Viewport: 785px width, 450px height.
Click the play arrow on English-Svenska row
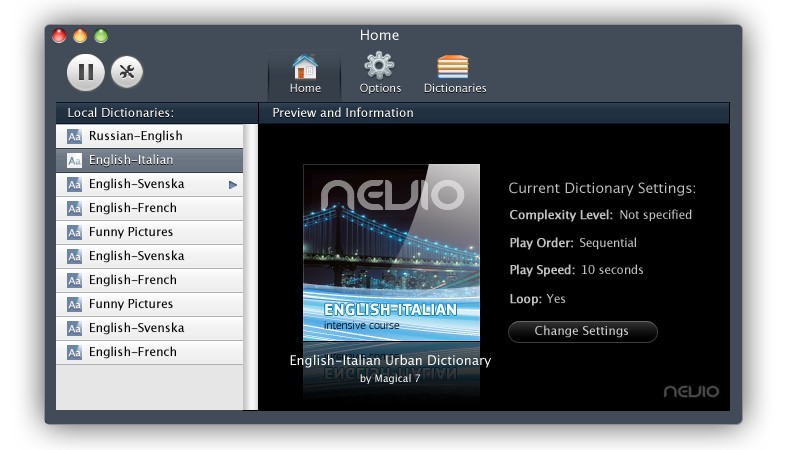click(x=233, y=185)
